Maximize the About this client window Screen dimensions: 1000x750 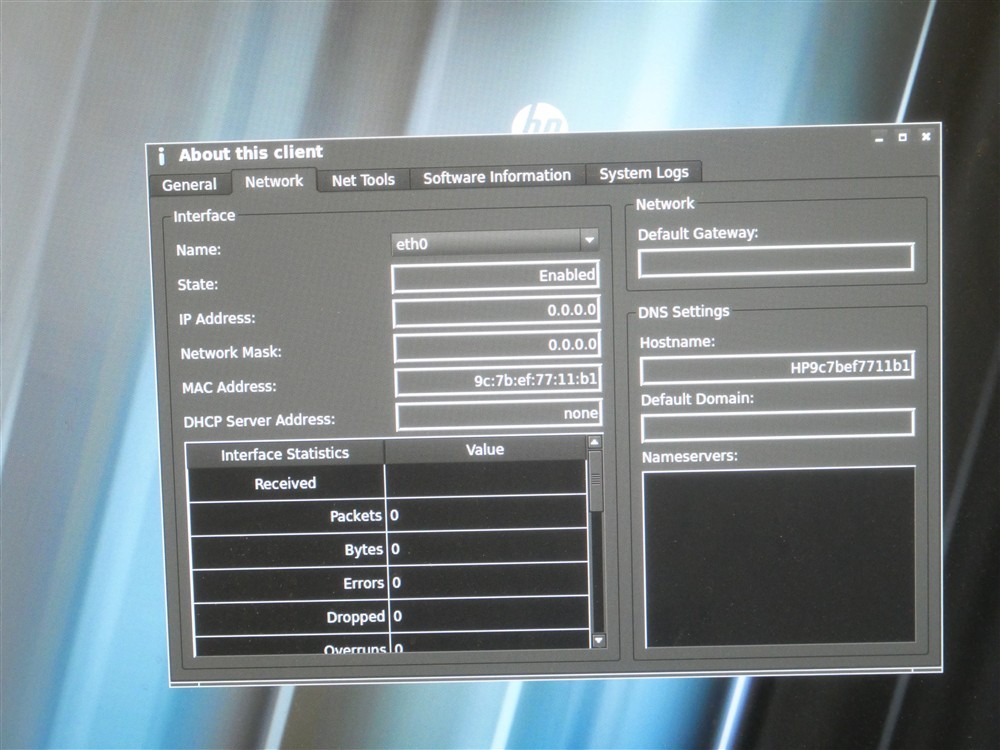tap(902, 137)
